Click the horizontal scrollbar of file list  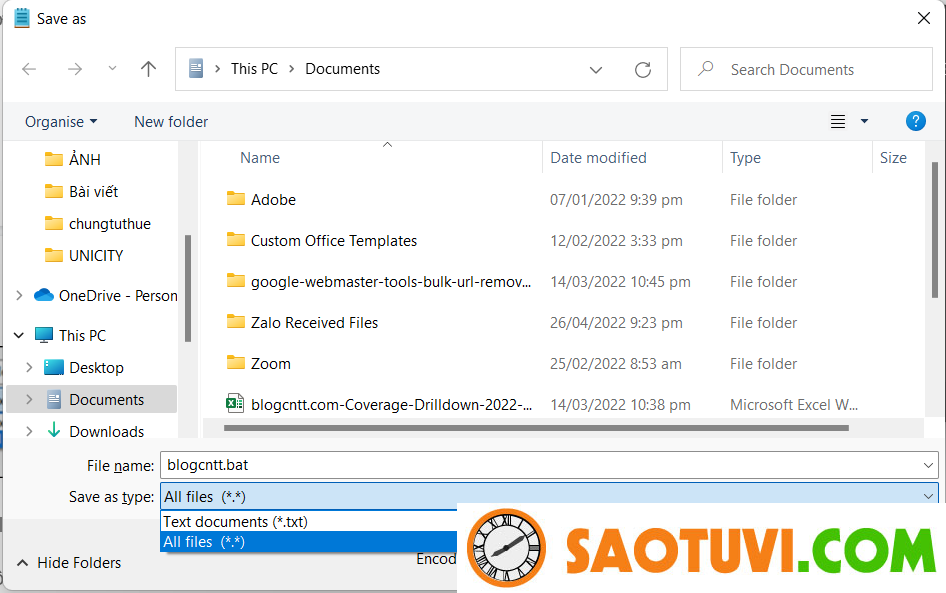click(536, 428)
